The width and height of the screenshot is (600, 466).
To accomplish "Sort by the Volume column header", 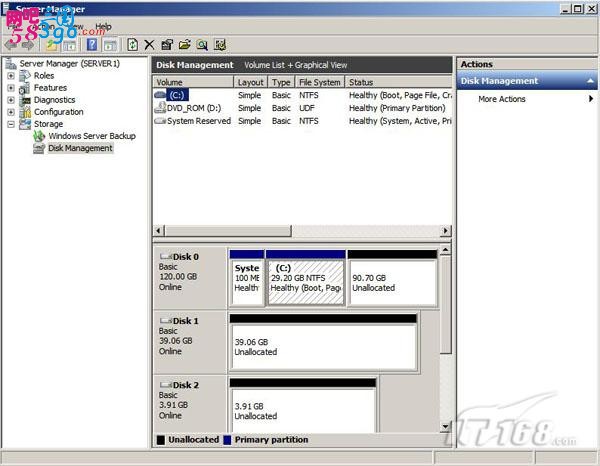I will click(193, 82).
